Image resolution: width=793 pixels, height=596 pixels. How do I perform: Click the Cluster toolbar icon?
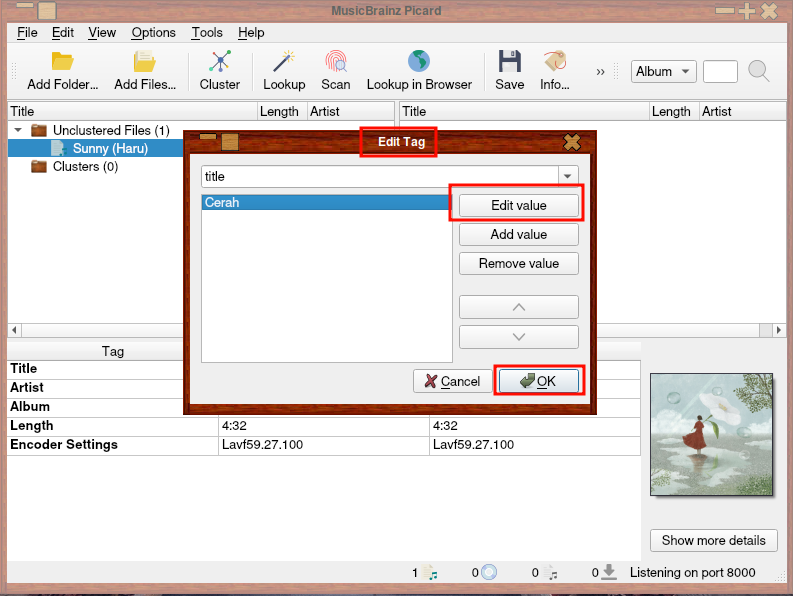click(x=219, y=63)
